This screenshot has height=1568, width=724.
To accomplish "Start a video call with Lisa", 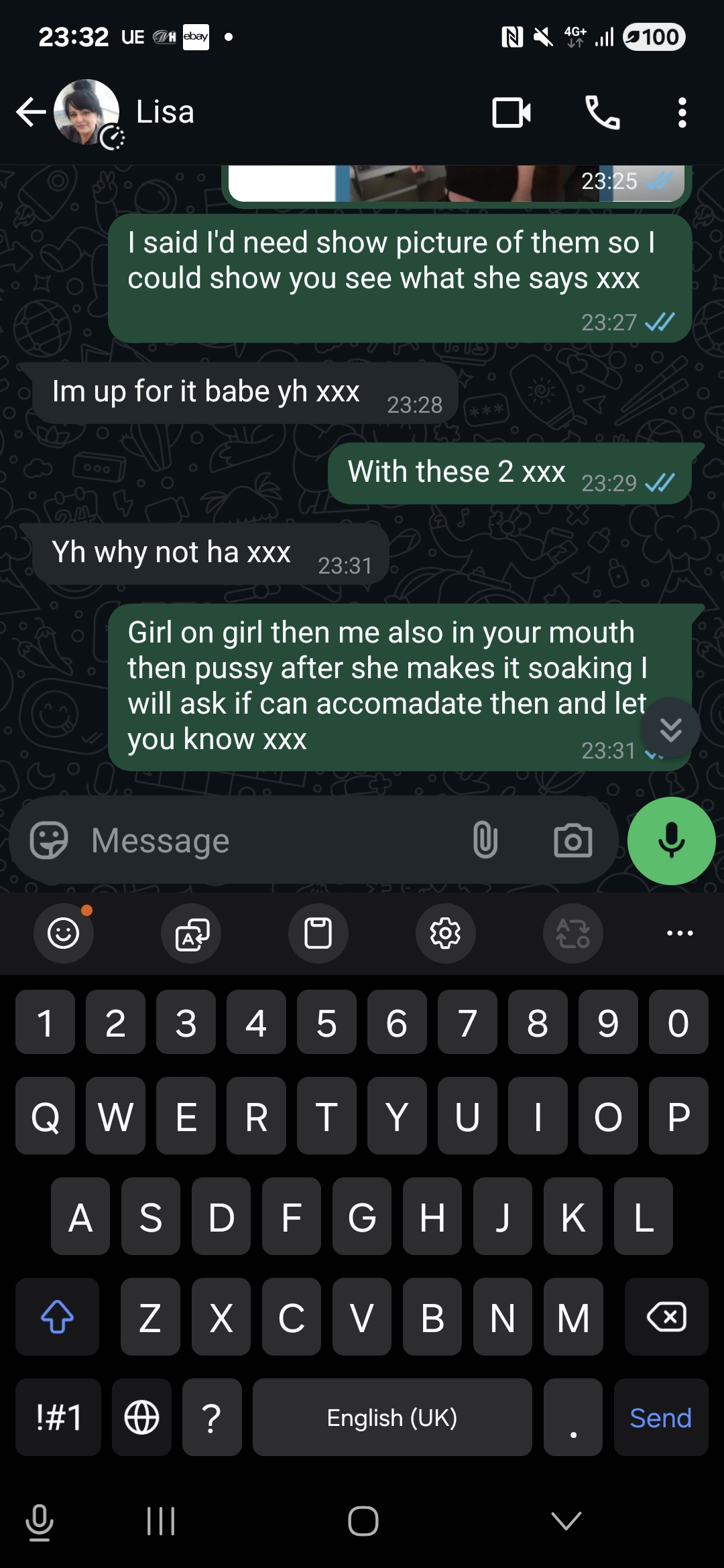I will tap(511, 113).
